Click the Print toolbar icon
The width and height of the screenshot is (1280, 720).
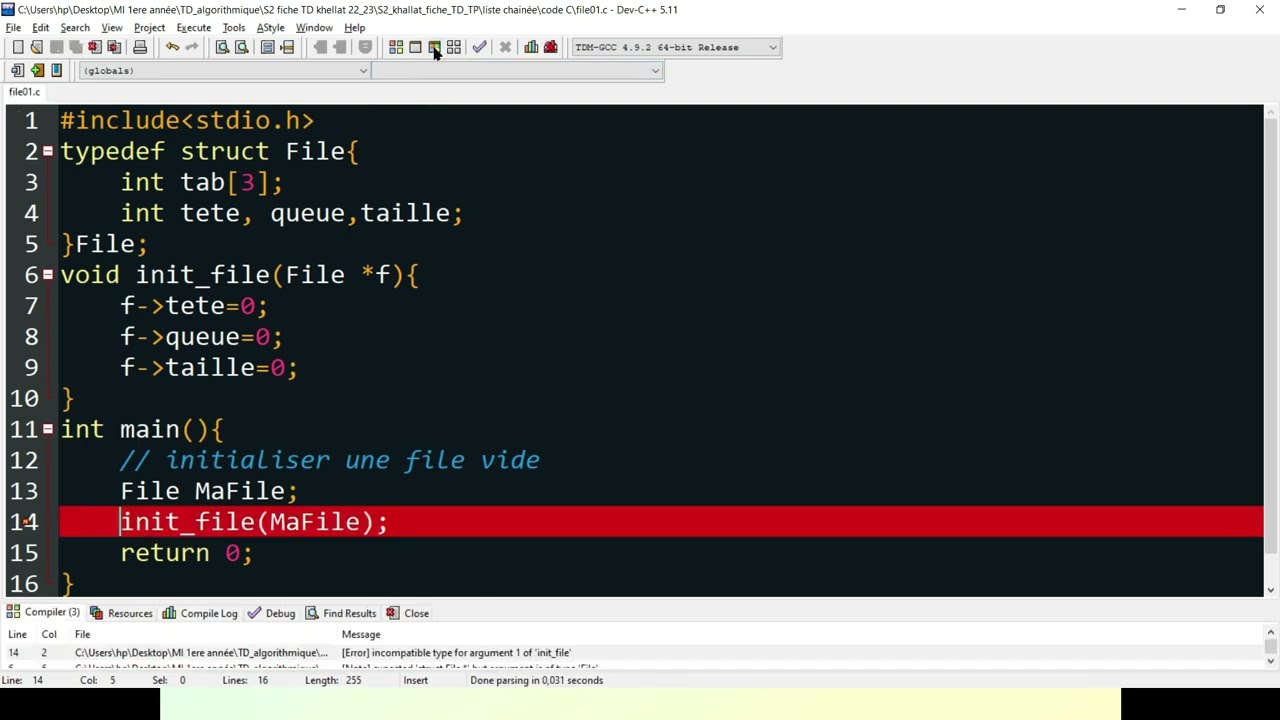coord(140,47)
